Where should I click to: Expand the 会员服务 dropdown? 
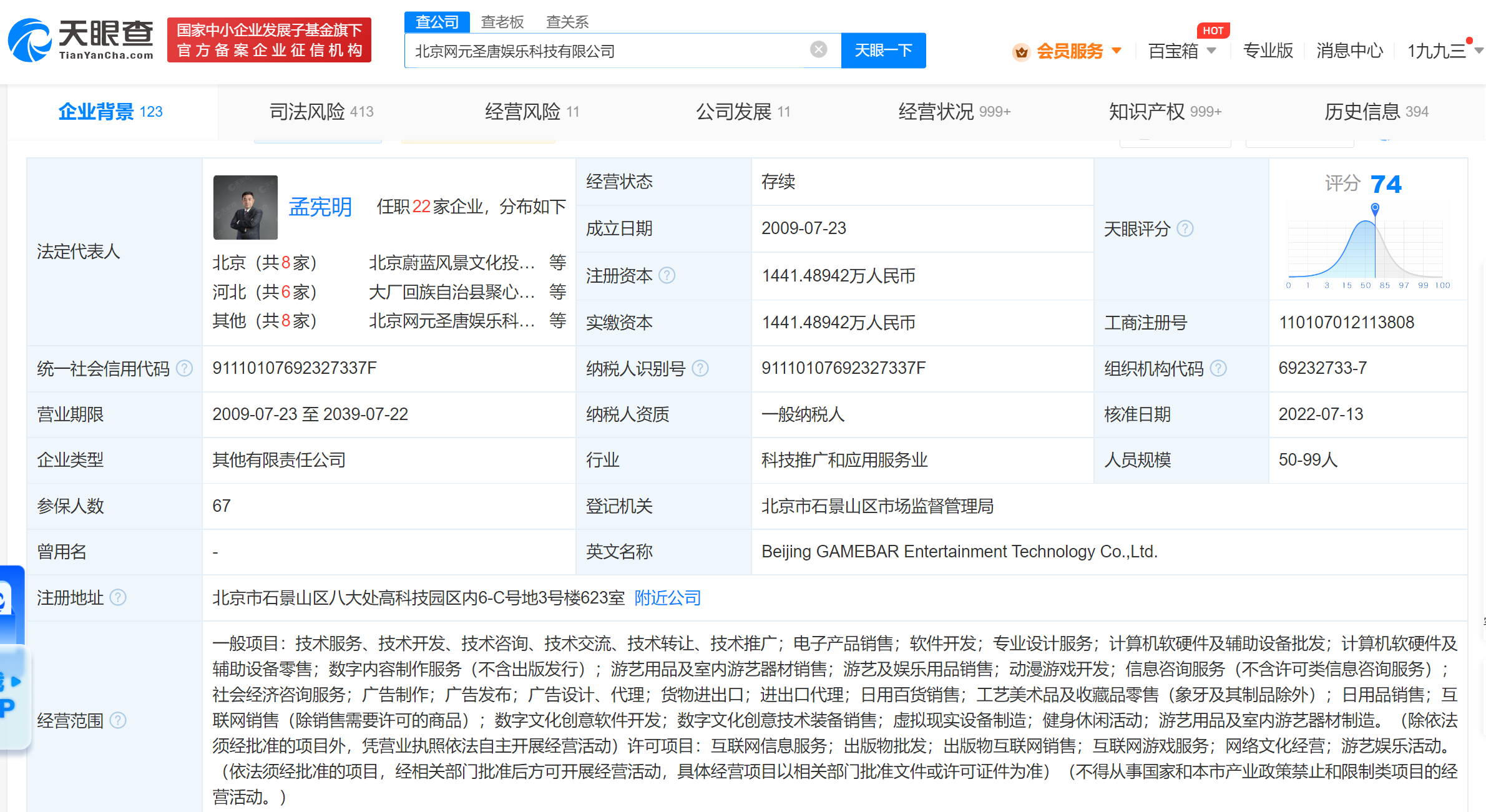(1117, 51)
